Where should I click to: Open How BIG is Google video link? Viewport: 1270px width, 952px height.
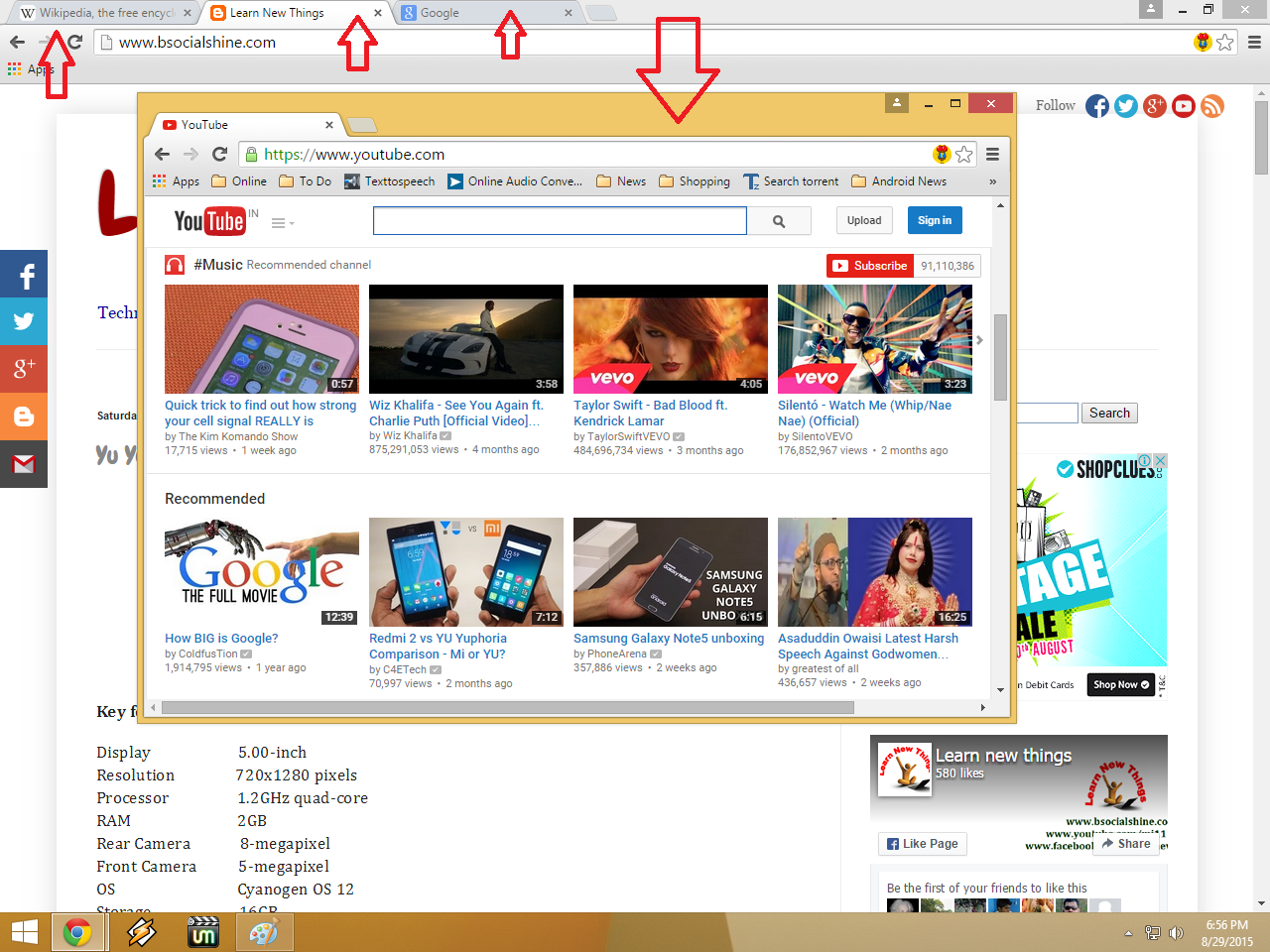[221, 639]
